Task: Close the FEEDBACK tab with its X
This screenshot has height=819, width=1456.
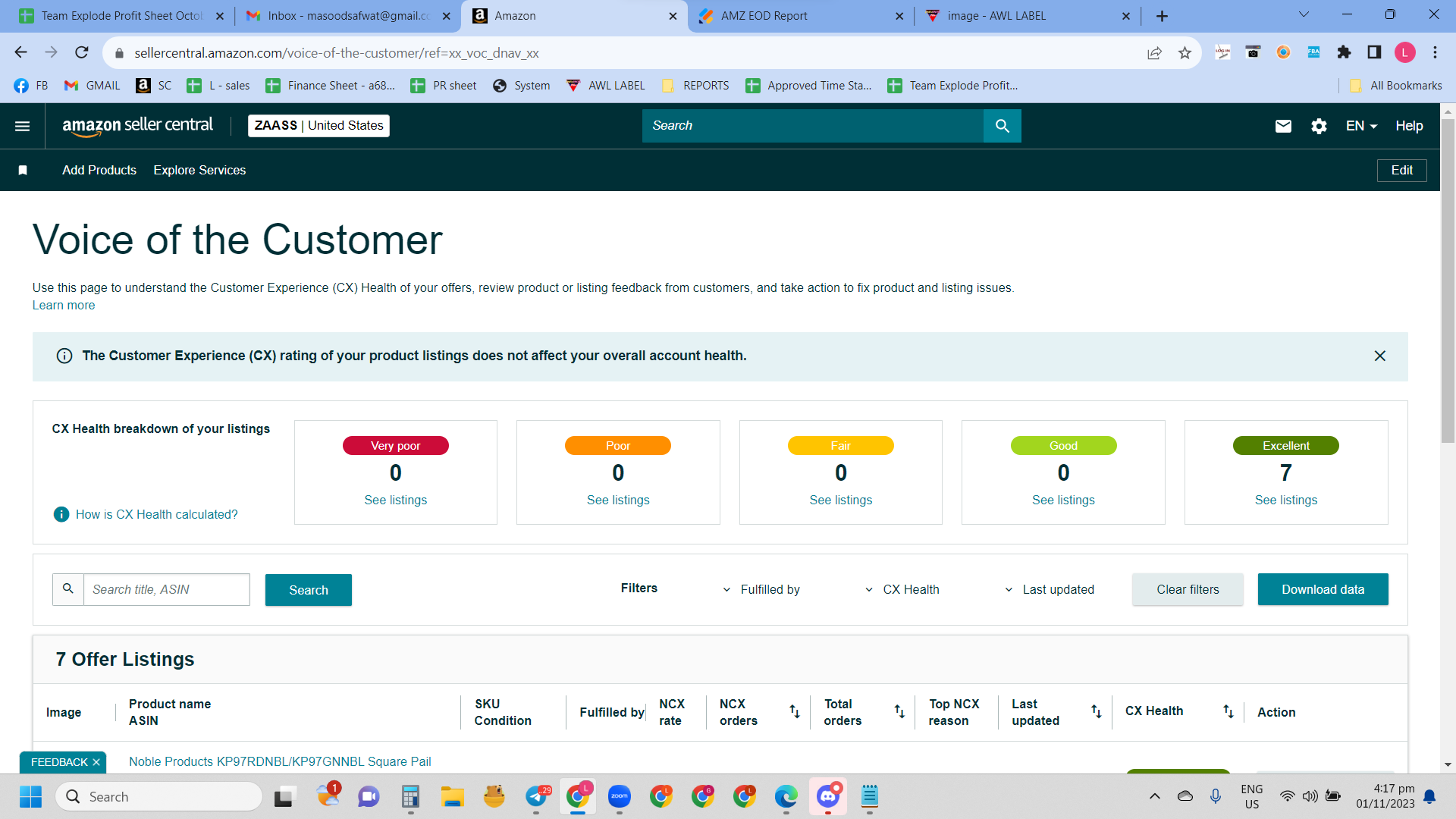Action: [96, 762]
